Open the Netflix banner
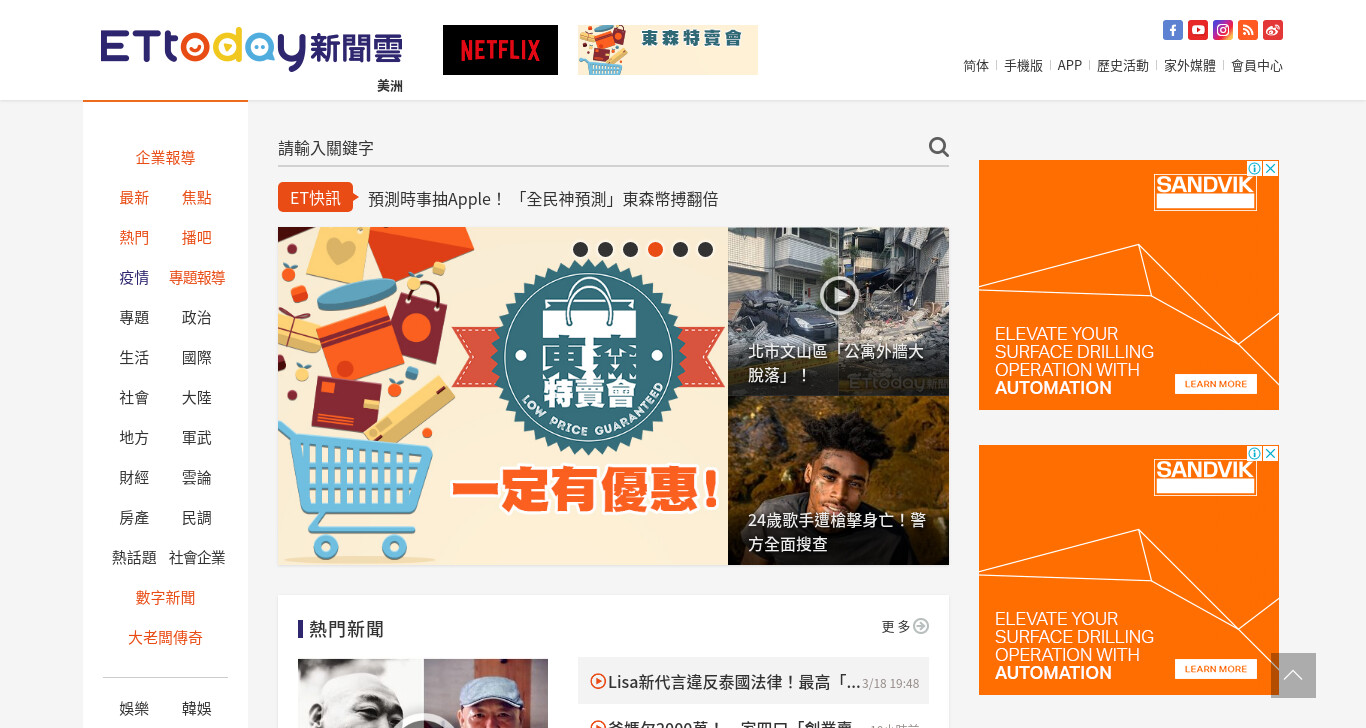This screenshot has width=1366, height=728. tap(500, 50)
